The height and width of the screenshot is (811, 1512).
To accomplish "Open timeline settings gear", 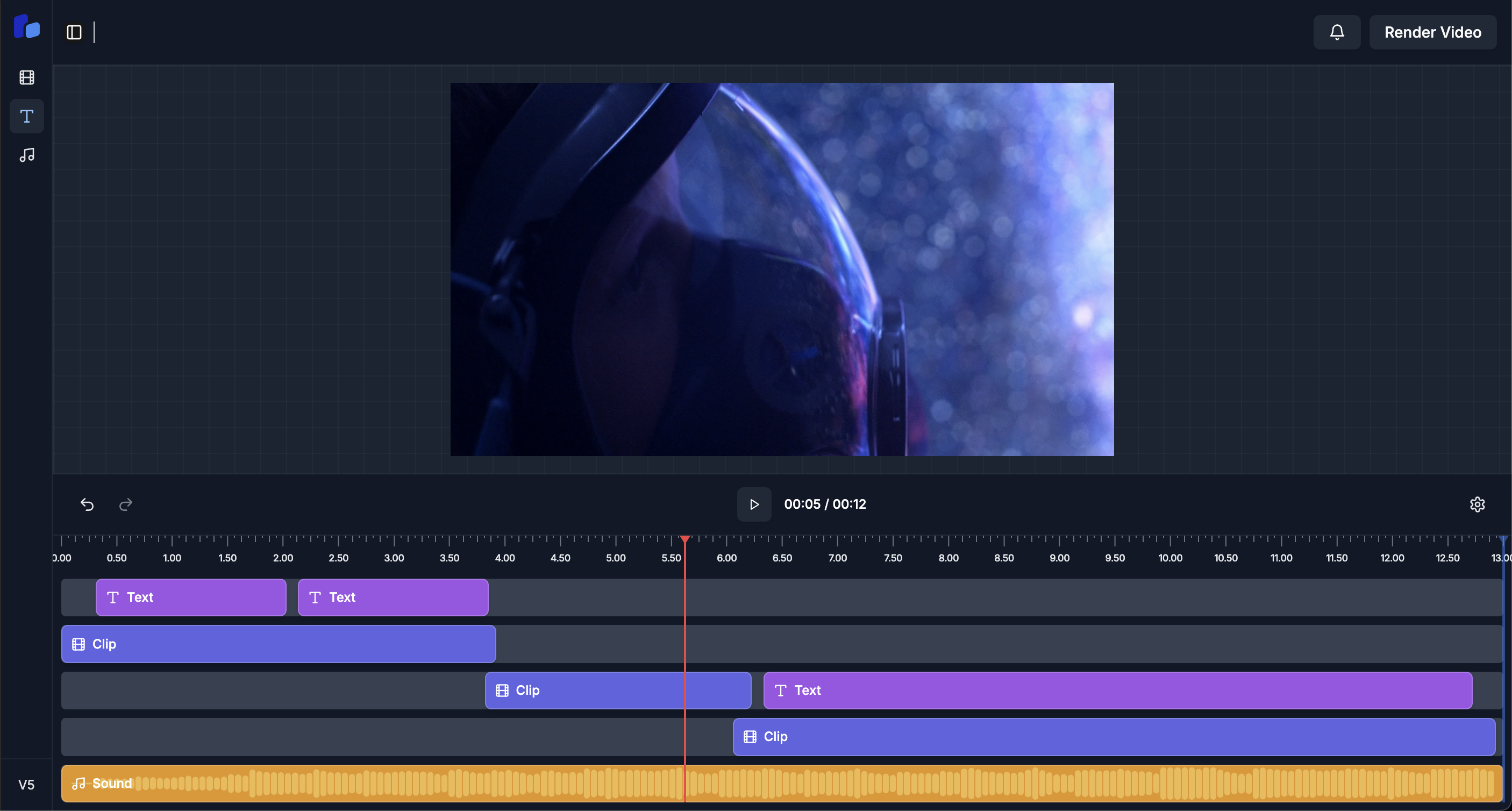I will click(x=1477, y=504).
